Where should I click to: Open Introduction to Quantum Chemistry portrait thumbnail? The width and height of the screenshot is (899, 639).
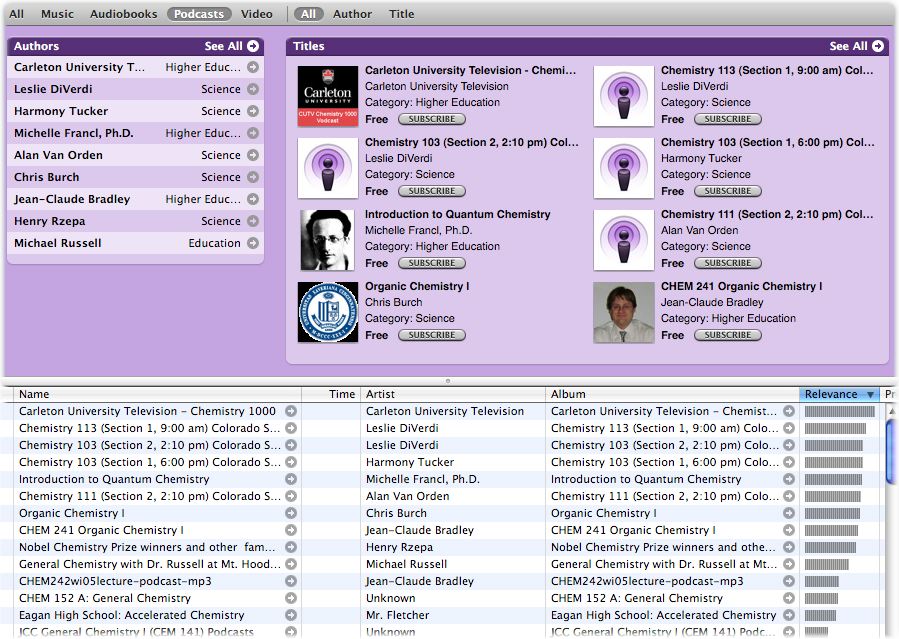tap(328, 240)
